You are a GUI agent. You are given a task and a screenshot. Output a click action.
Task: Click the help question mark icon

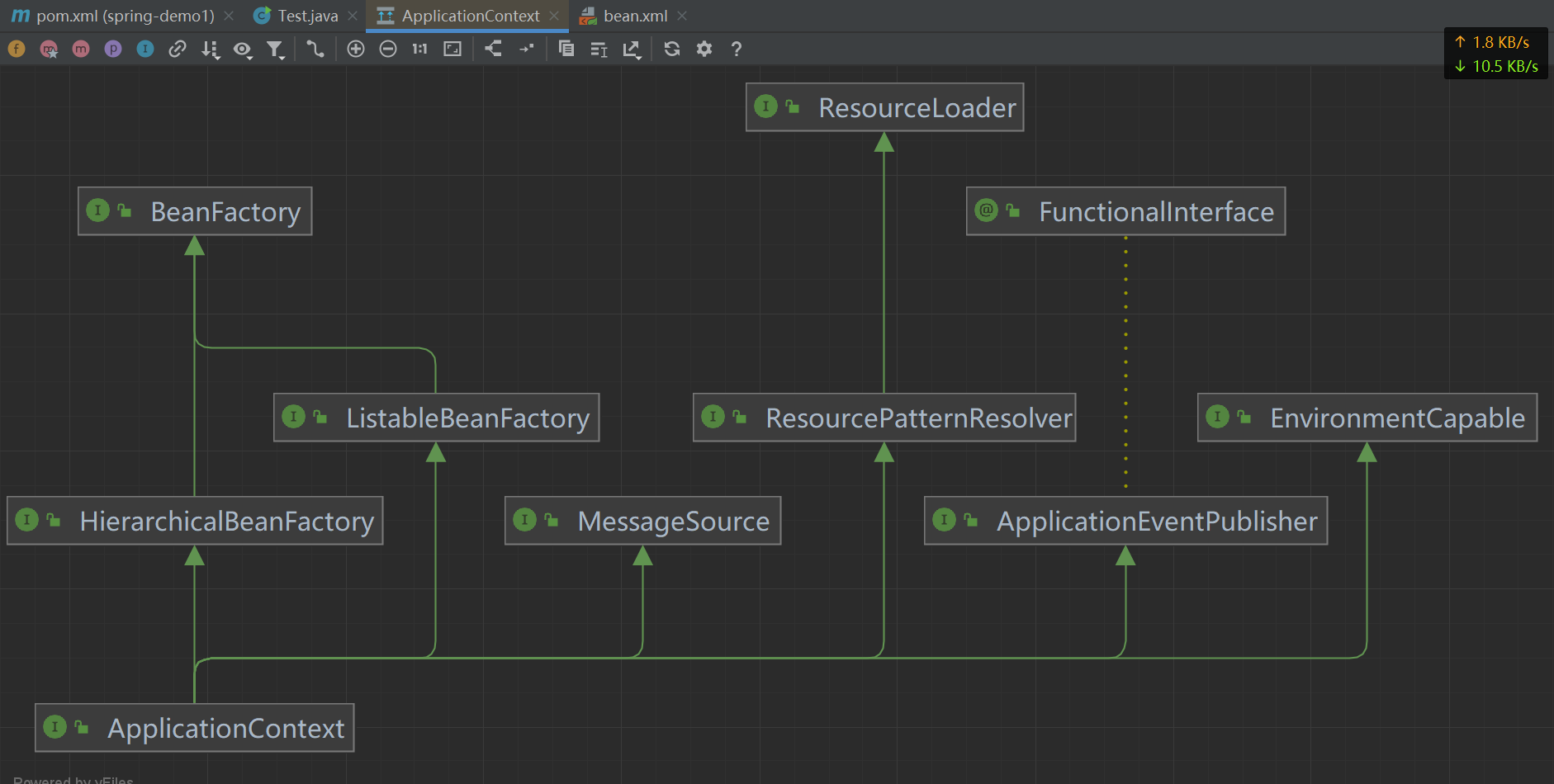pos(737,50)
